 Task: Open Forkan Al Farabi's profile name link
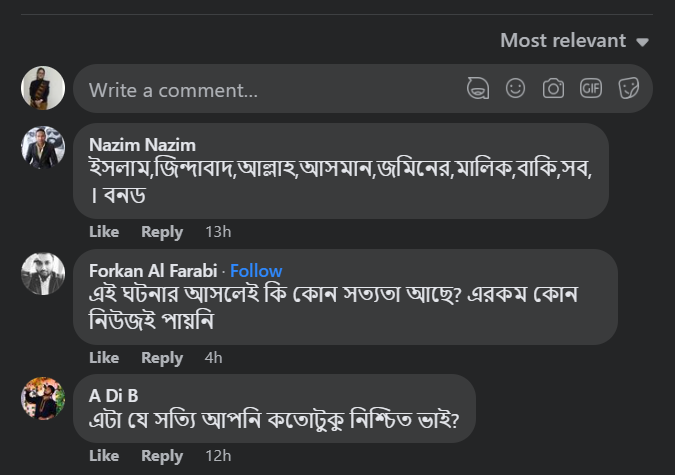click(154, 271)
